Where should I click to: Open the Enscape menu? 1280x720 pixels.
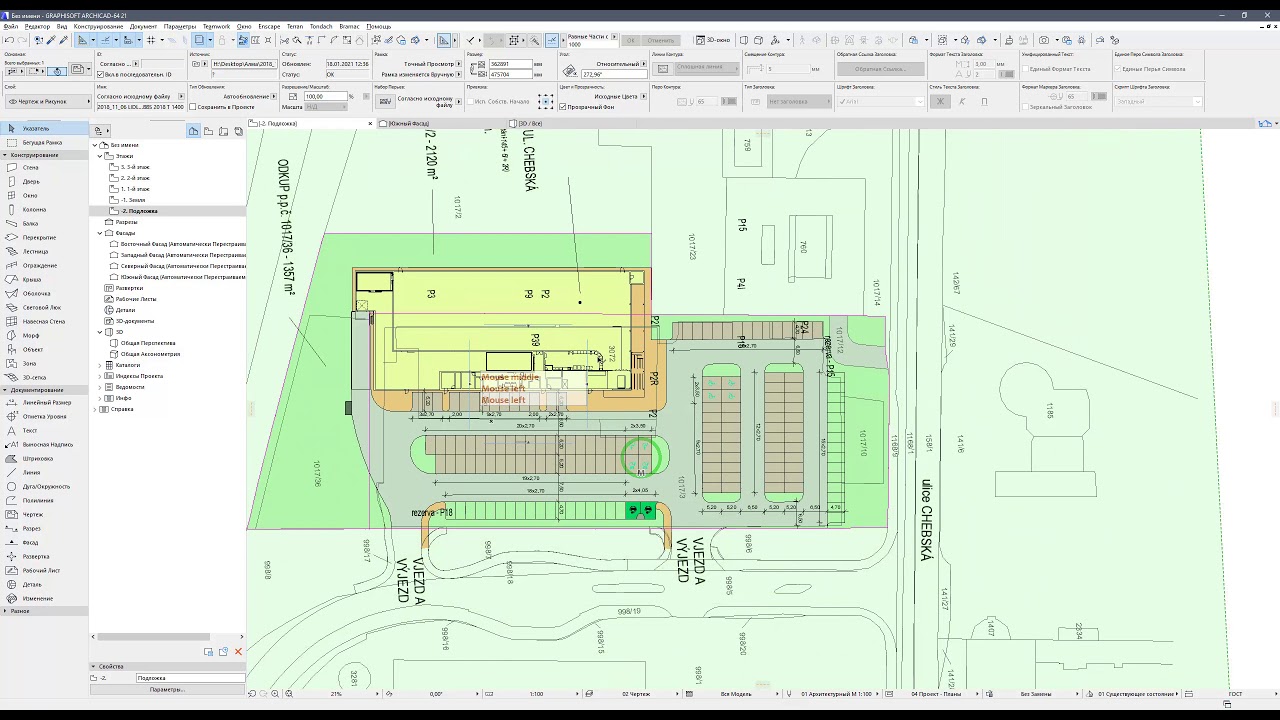click(269, 27)
